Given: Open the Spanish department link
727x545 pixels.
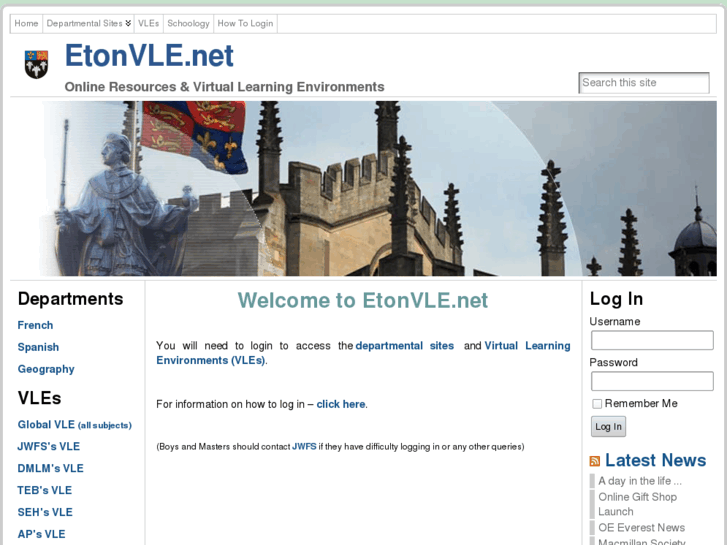Looking at the screenshot, I should pos(38,347).
